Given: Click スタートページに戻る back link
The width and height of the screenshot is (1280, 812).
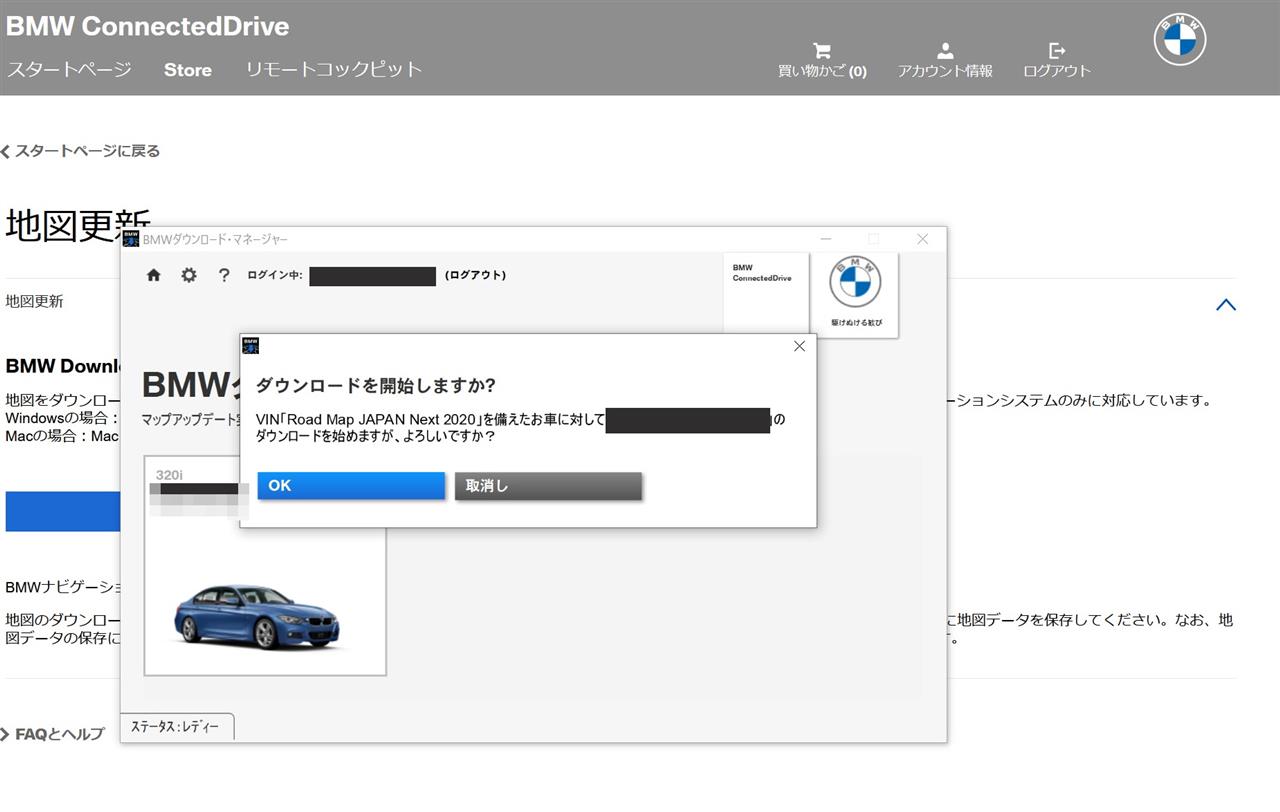Looking at the screenshot, I should click(x=81, y=151).
